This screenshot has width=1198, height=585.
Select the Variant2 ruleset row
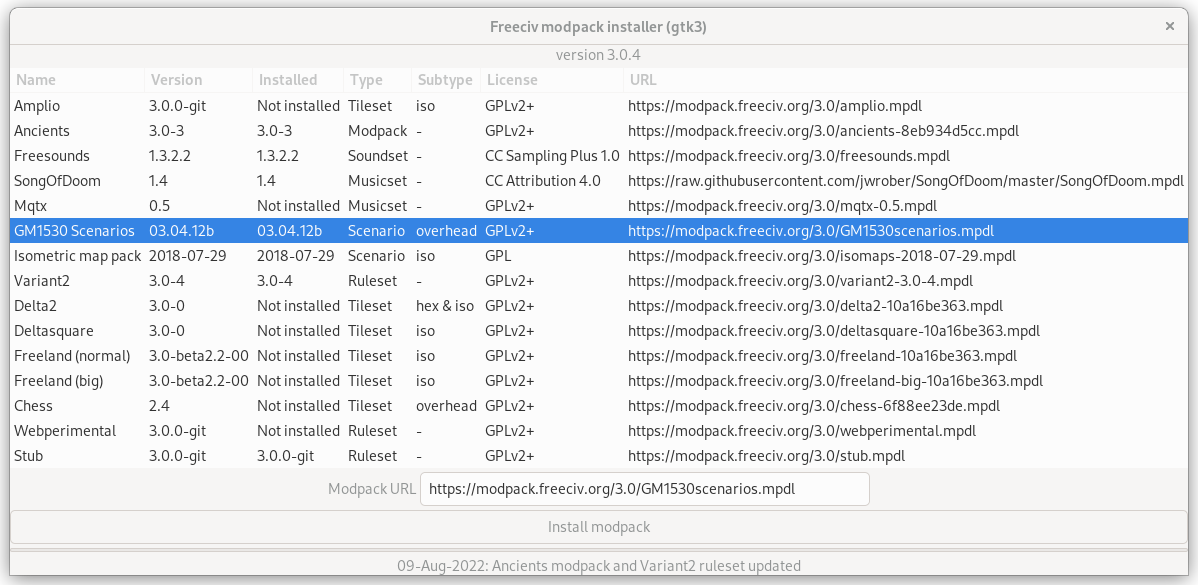click(42, 281)
